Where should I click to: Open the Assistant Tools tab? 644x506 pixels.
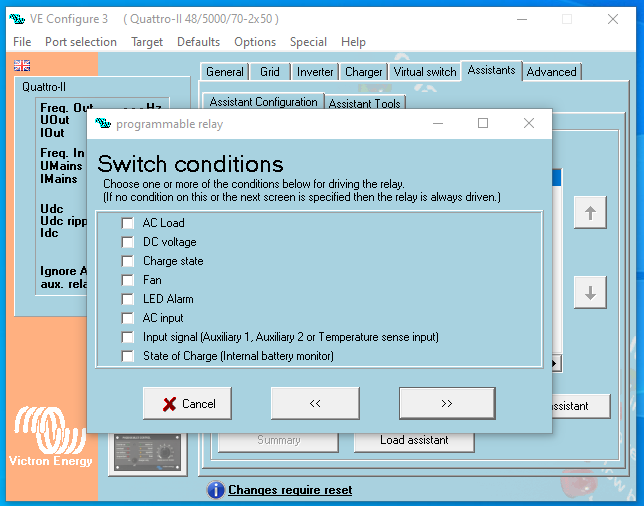pos(365,103)
